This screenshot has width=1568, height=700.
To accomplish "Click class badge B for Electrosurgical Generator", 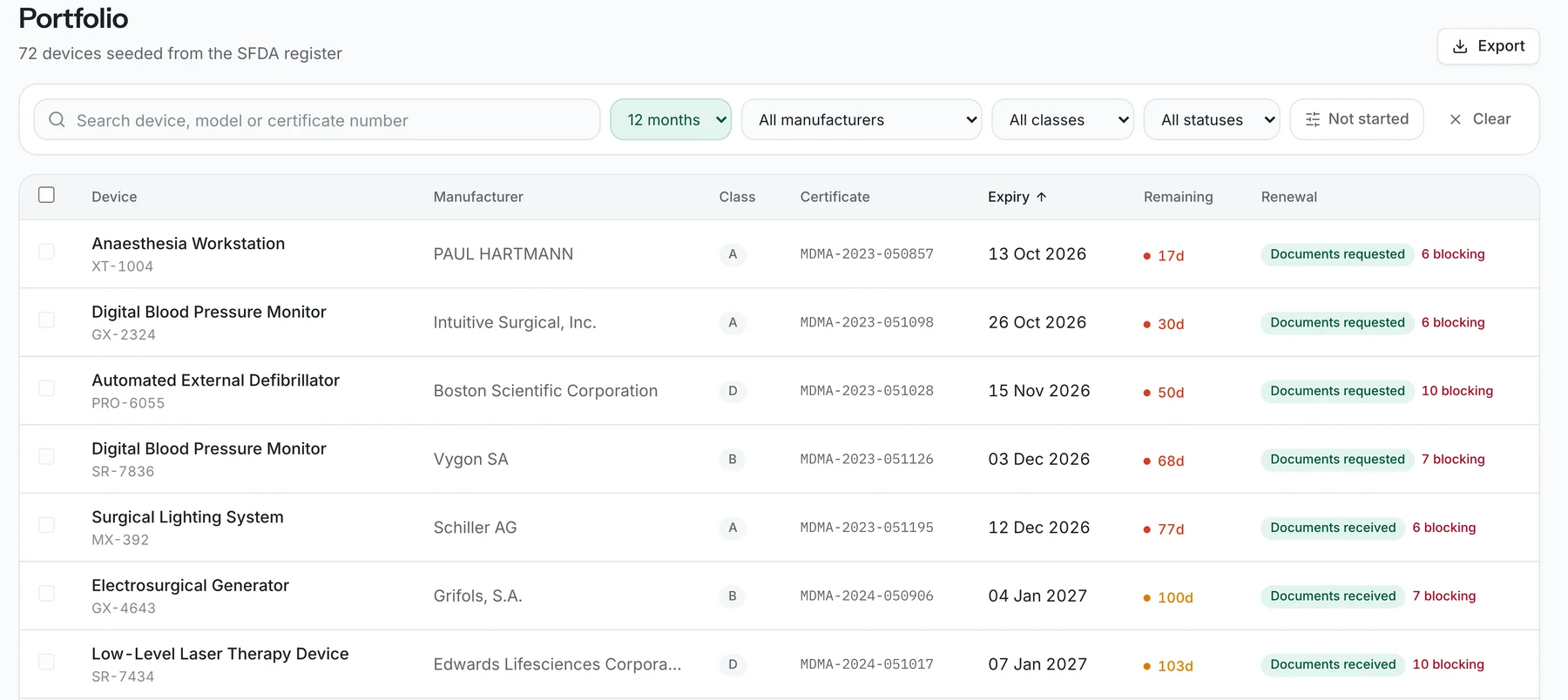I will (x=733, y=596).
